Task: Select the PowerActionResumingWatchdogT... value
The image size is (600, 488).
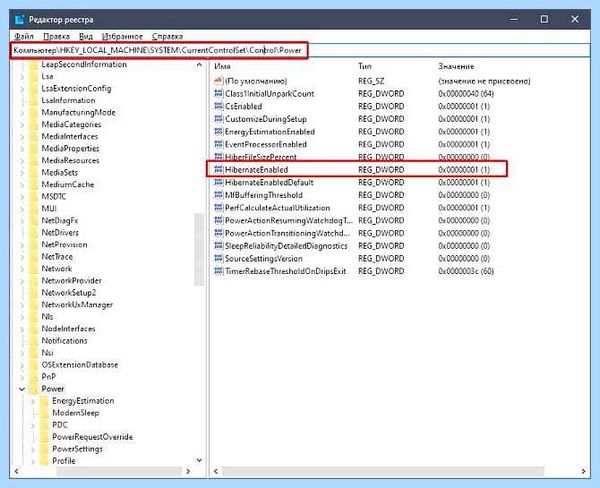Action: click(x=289, y=220)
